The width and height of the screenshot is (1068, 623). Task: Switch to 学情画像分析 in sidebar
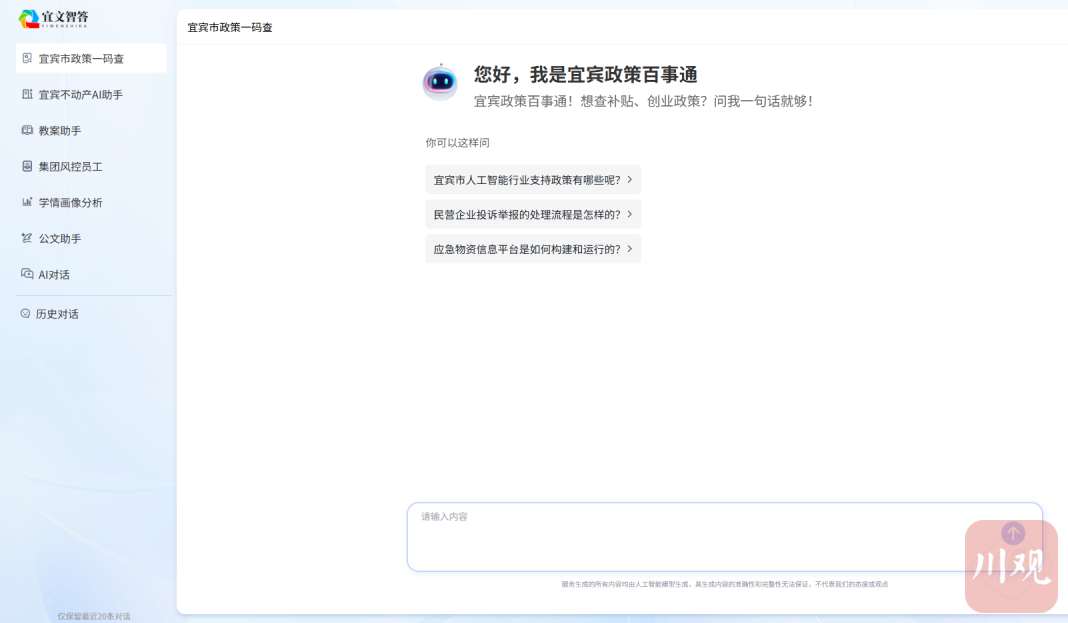(70, 203)
